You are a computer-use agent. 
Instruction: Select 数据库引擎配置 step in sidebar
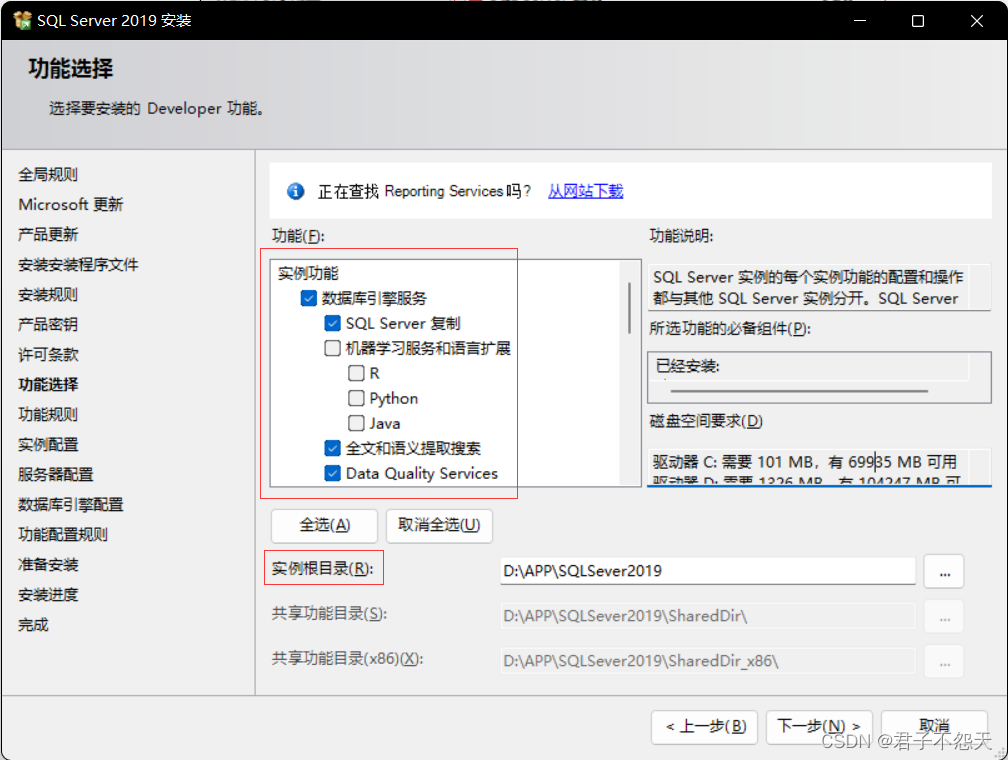coord(70,504)
